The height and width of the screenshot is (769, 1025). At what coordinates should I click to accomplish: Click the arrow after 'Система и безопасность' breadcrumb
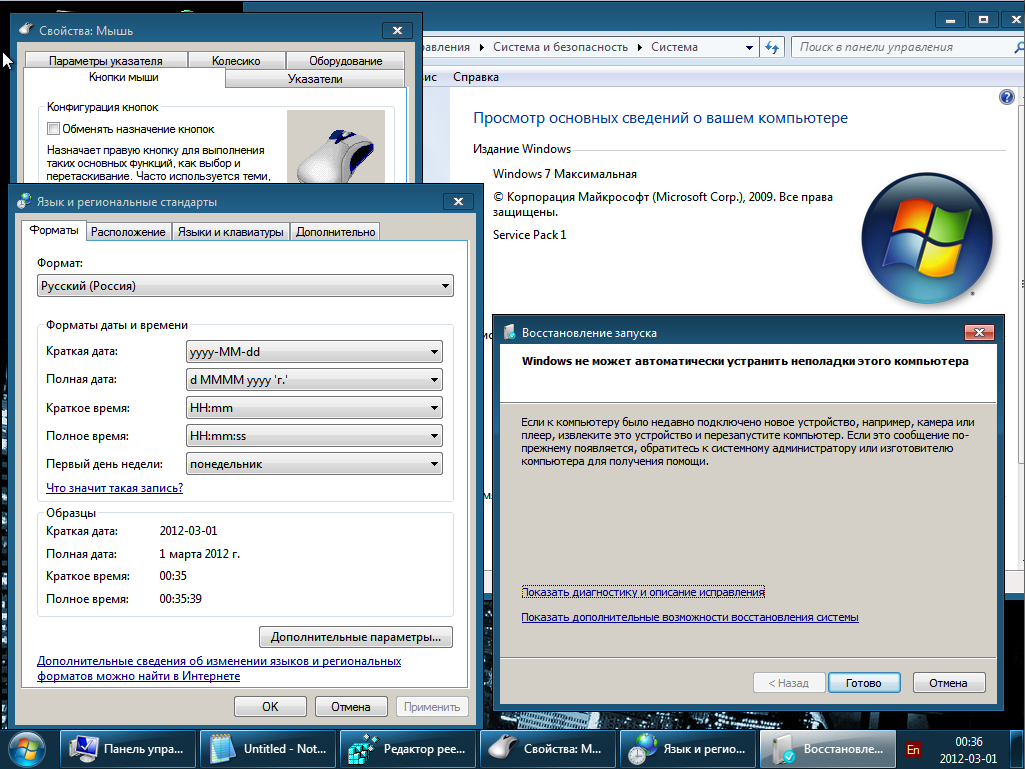(639, 47)
